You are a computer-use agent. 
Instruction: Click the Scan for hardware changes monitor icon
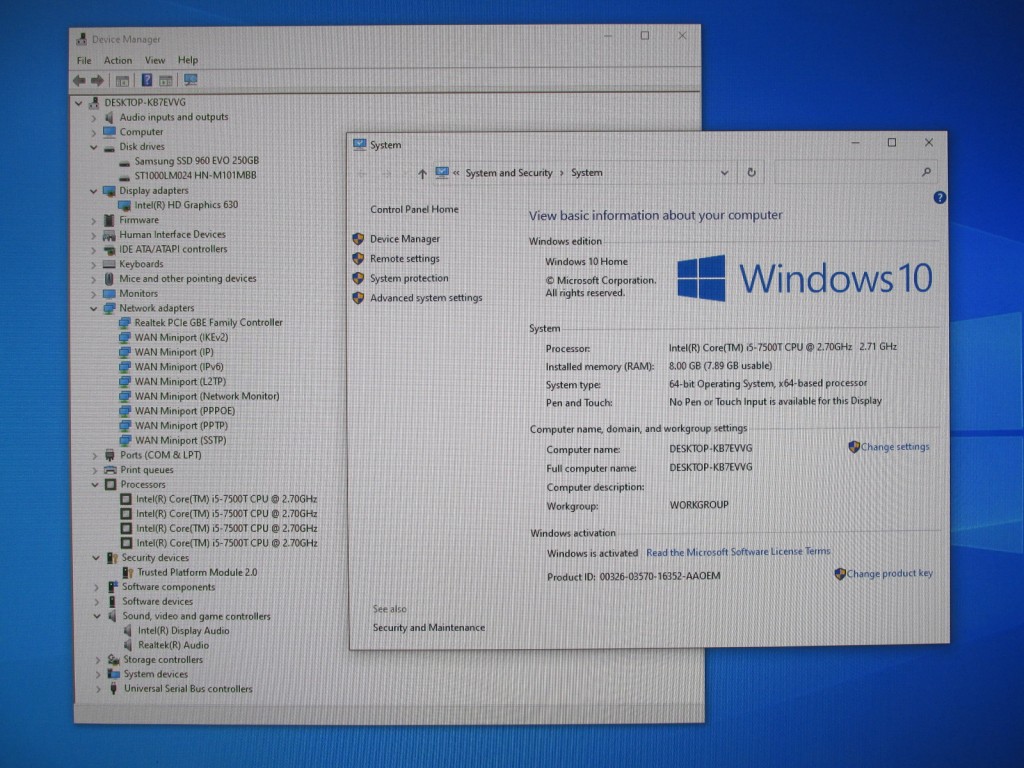pos(190,81)
